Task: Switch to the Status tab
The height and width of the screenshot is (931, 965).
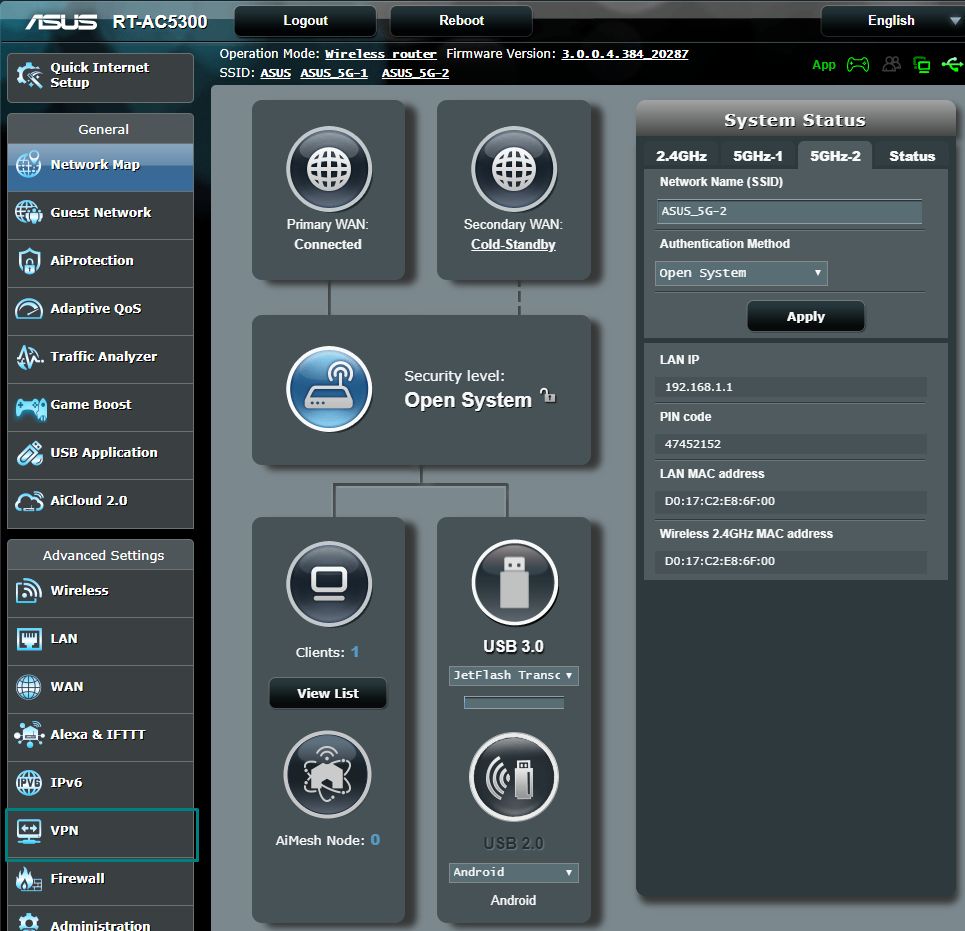Action: 911,156
